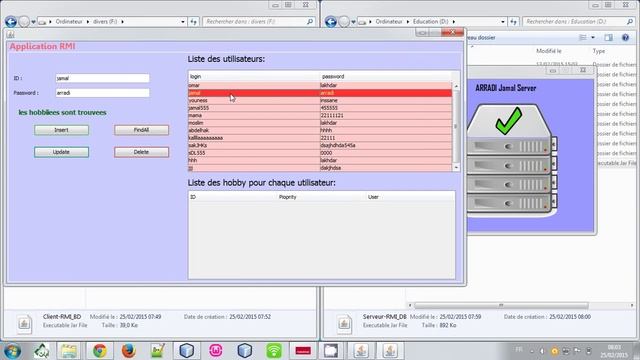
Task: Click the password cell '22111121'
Action: tap(386, 116)
